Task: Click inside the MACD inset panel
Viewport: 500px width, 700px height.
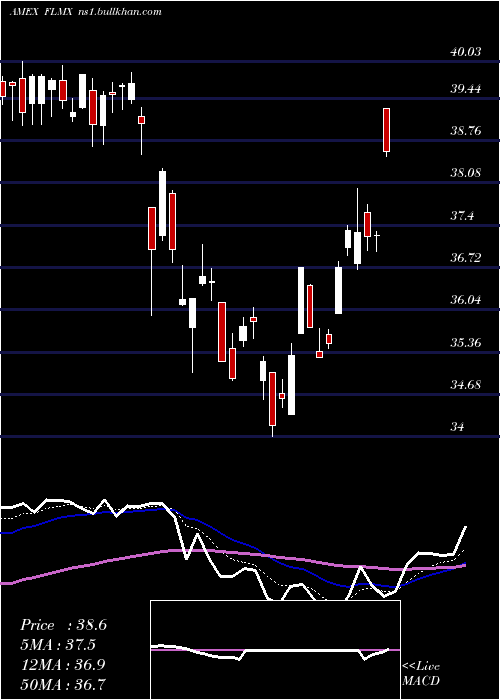Action: point(275,650)
